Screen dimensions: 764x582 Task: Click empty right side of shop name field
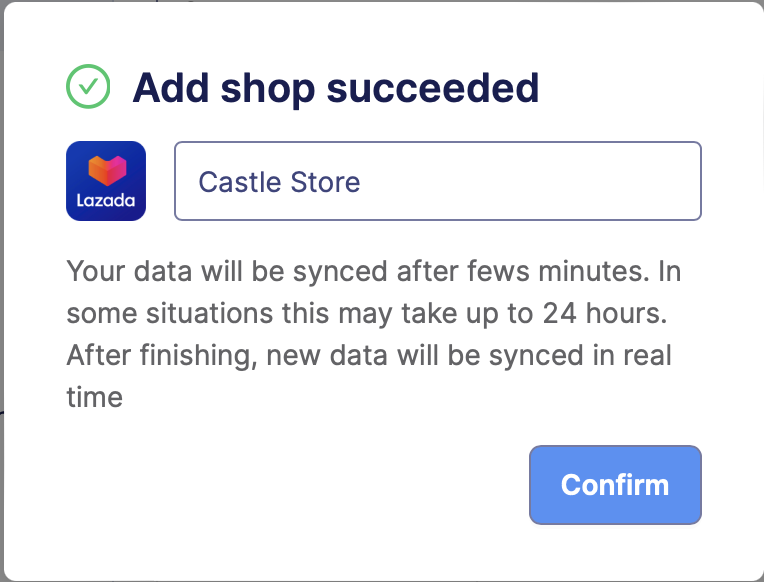coord(580,181)
